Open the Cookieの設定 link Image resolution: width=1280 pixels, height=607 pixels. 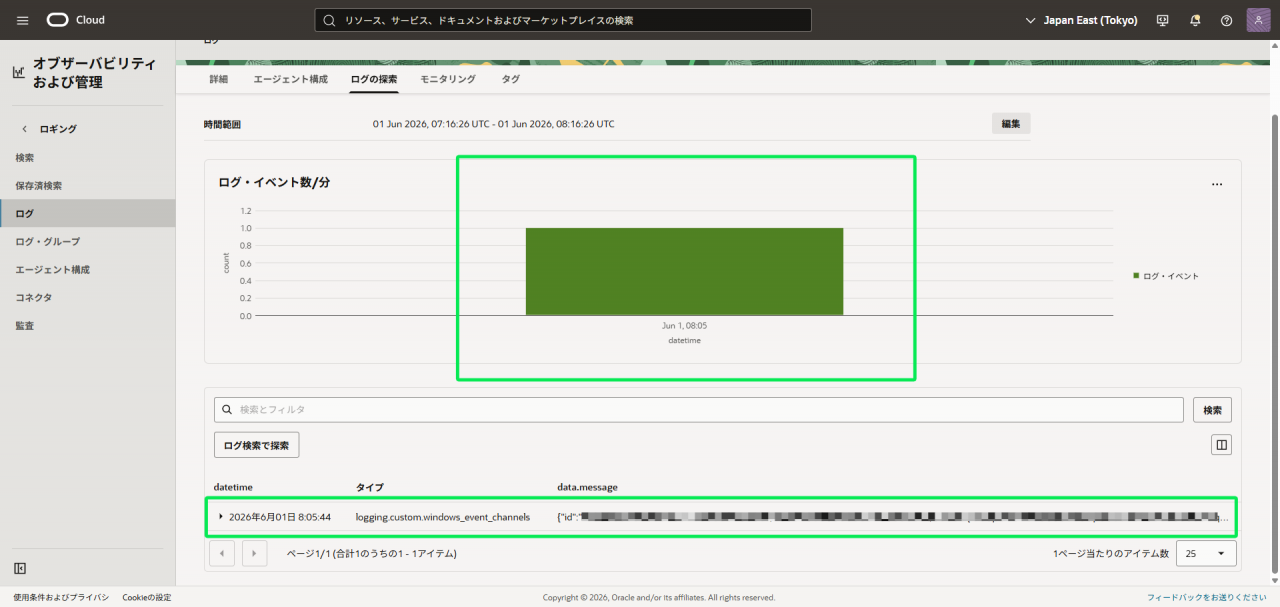pyautogui.click(x=147, y=597)
